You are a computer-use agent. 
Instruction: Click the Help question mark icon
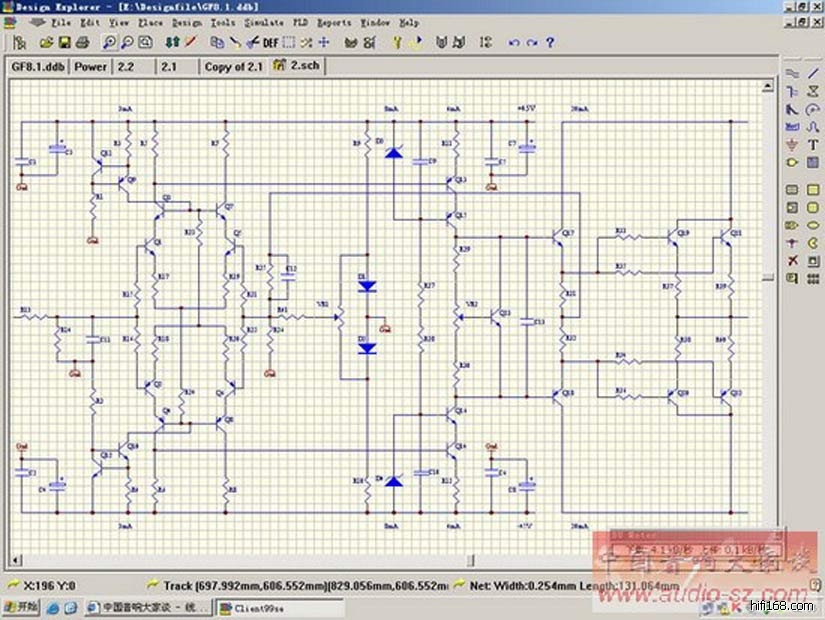coord(550,43)
